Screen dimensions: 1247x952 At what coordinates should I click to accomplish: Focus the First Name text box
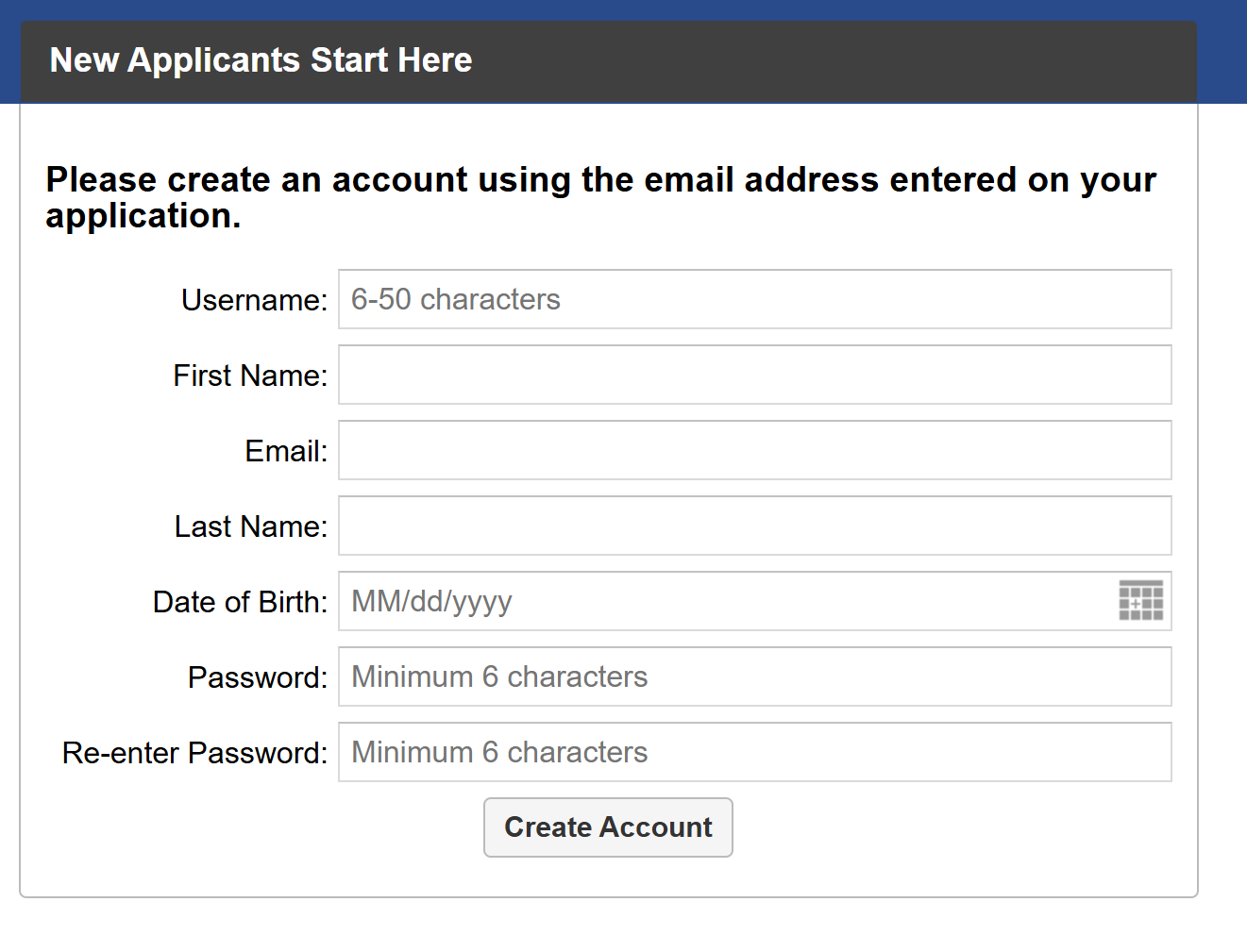pos(755,375)
